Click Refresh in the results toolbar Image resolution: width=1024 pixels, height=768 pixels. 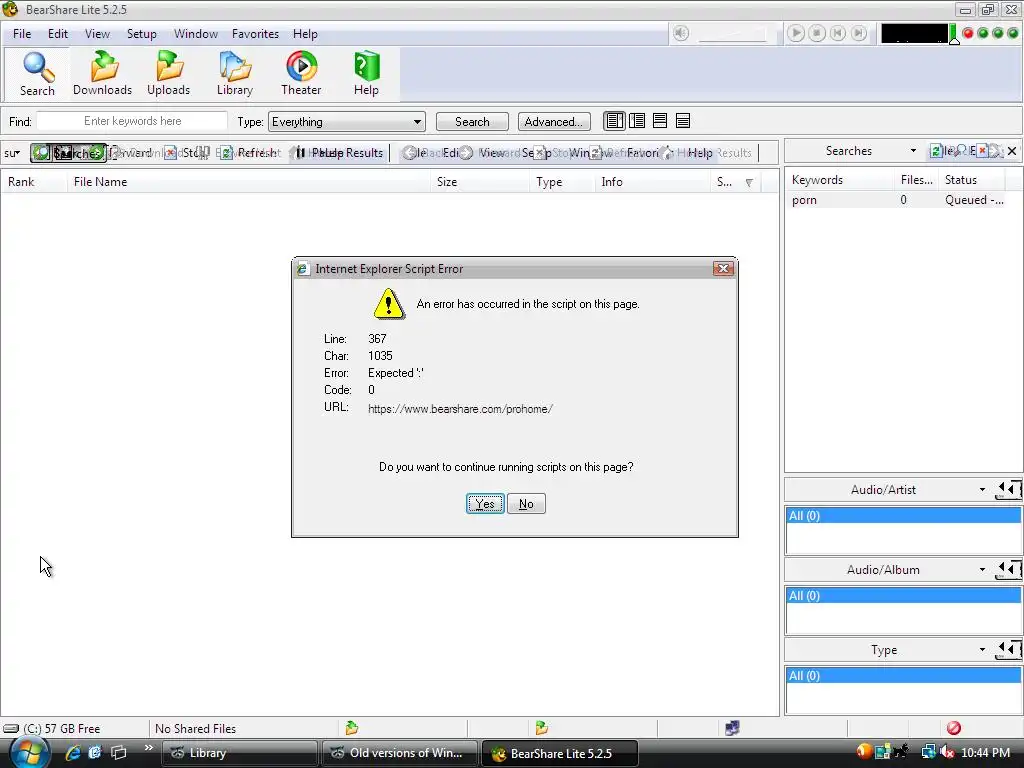click(x=249, y=153)
